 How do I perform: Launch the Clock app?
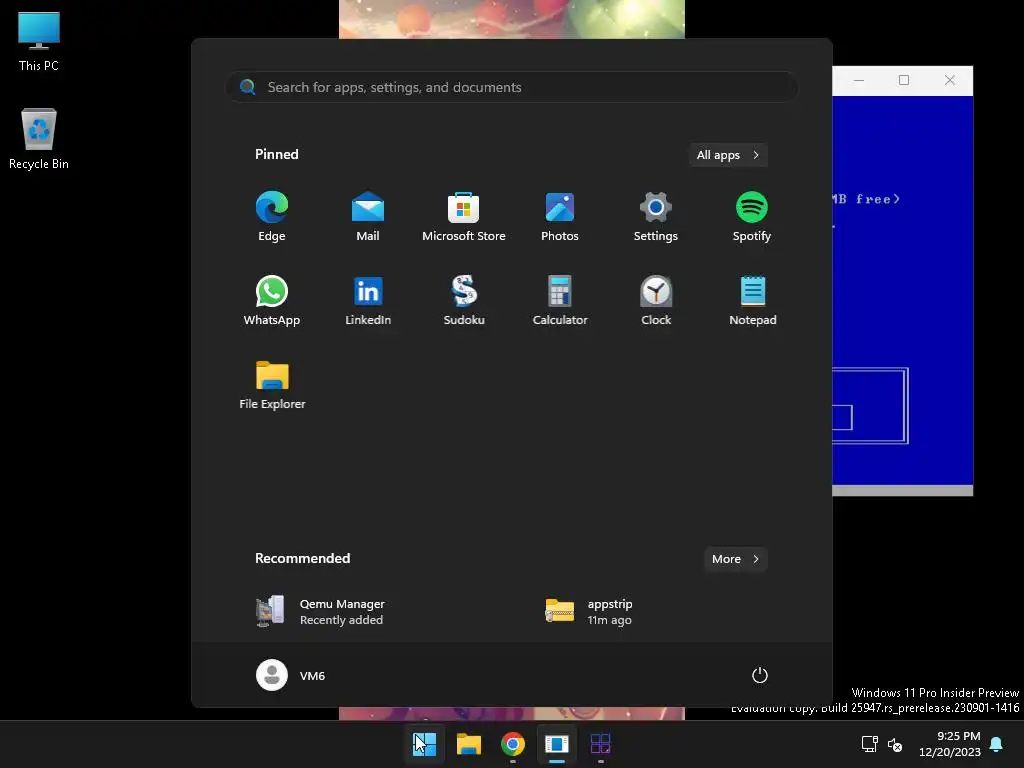(656, 300)
